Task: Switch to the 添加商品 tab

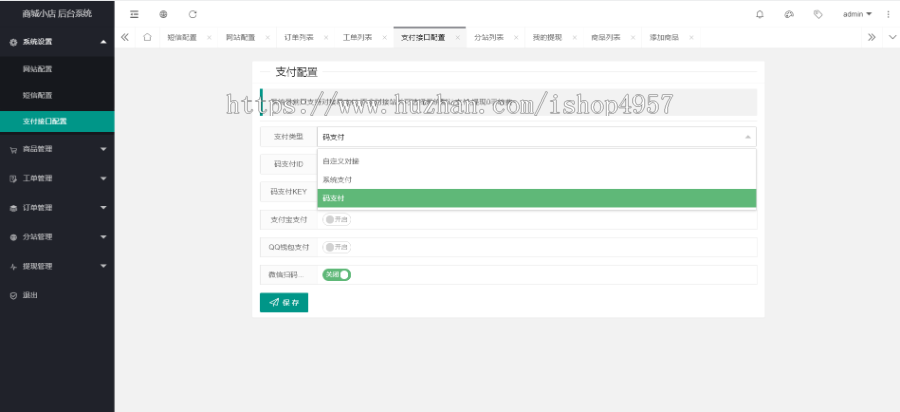Action: [x=664, y=38]
